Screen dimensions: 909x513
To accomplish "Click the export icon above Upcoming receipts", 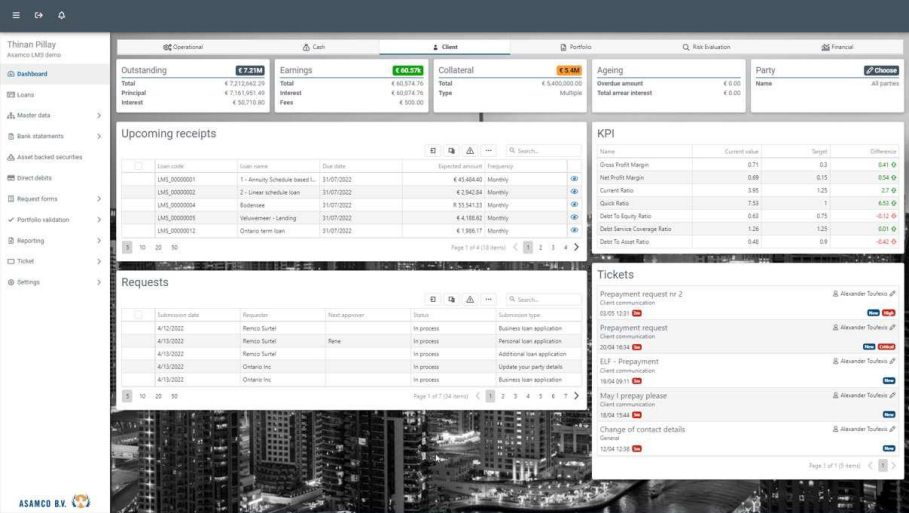I will (433, 151).
